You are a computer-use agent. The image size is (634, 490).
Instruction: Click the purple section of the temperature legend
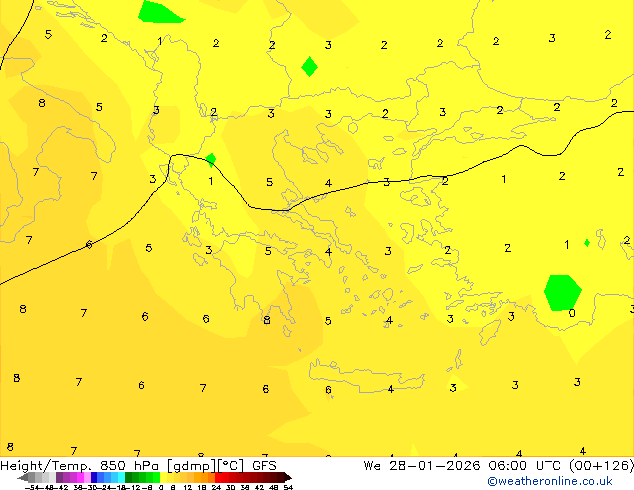pos(68,477)
